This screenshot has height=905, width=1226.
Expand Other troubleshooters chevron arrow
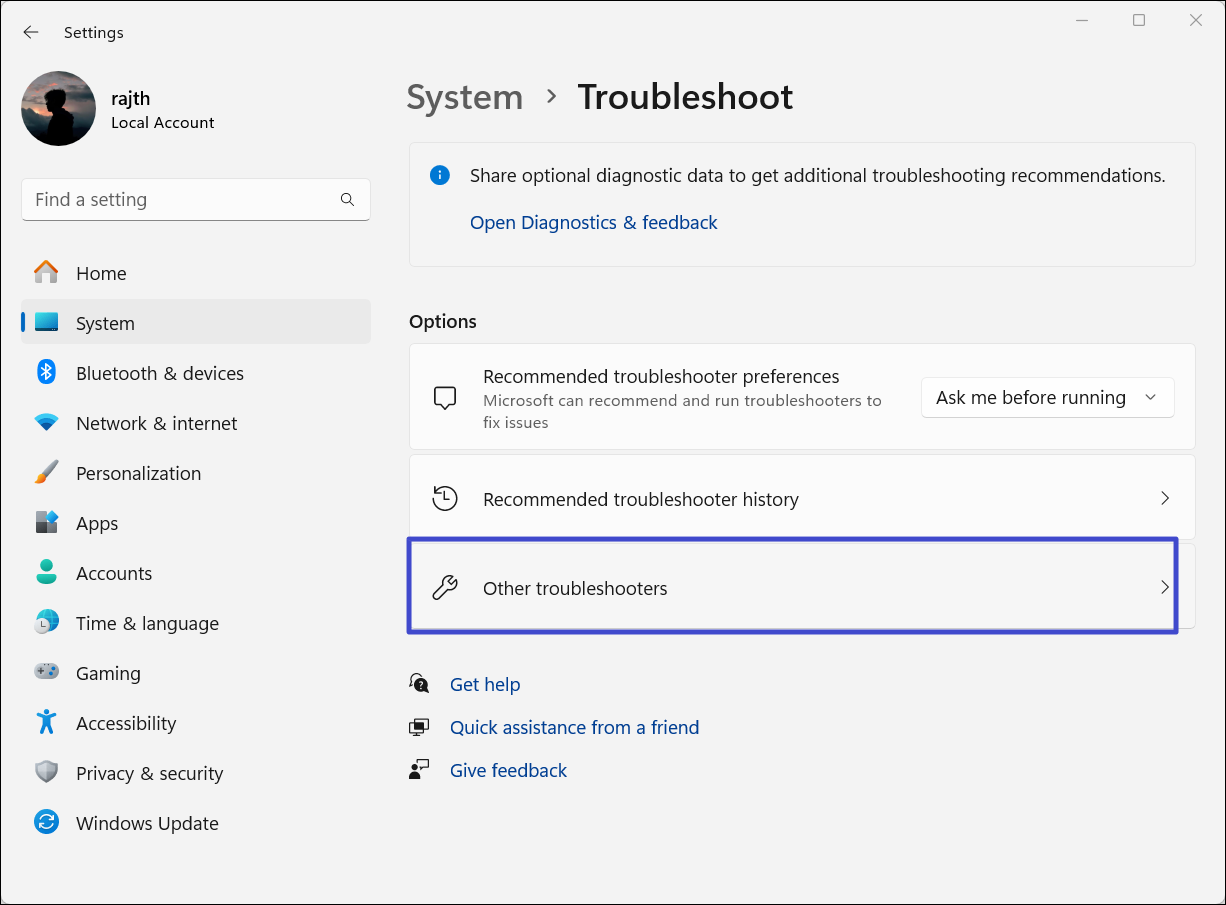1164,588
